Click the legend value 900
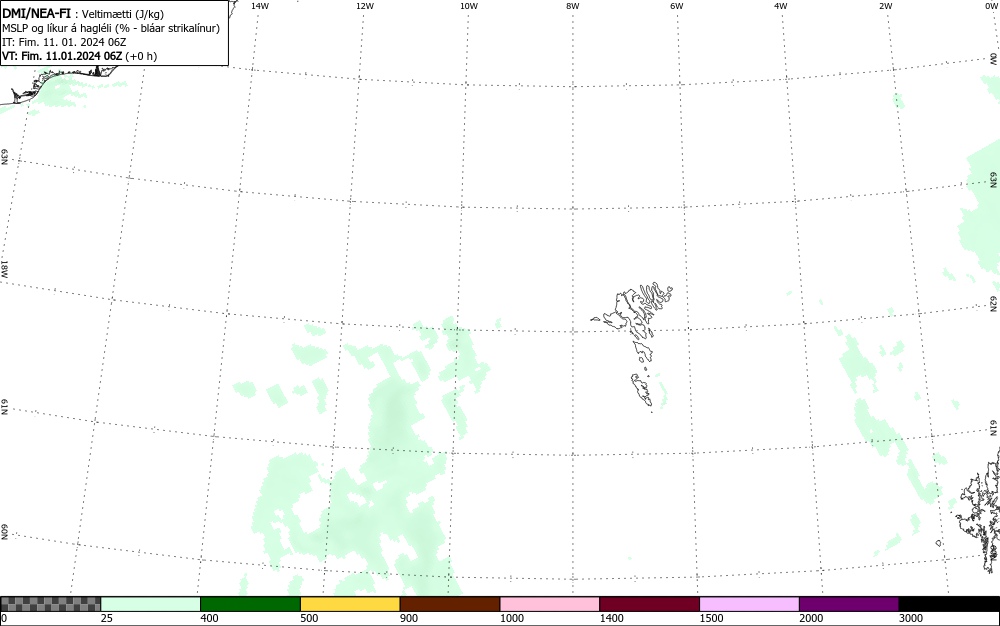The image size is (1000, 626). [x=409, y=618]
